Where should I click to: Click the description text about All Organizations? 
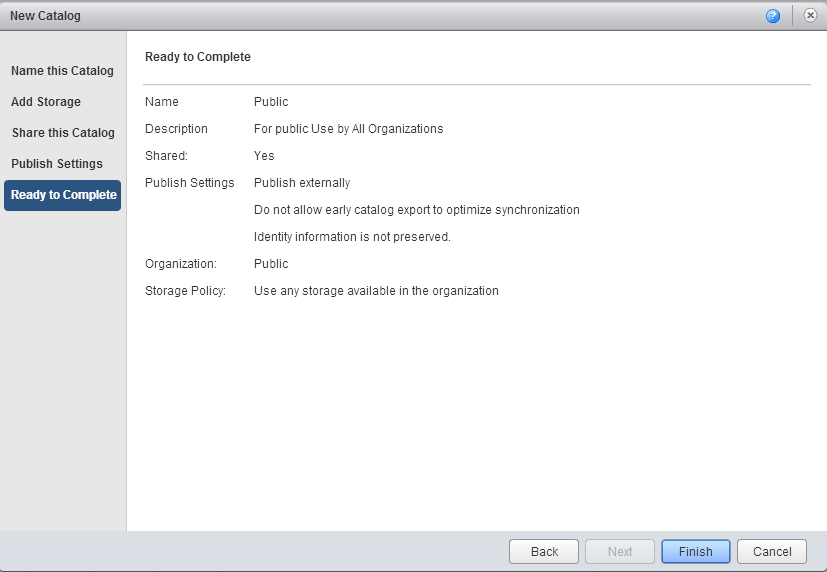[x=348, y=129]
